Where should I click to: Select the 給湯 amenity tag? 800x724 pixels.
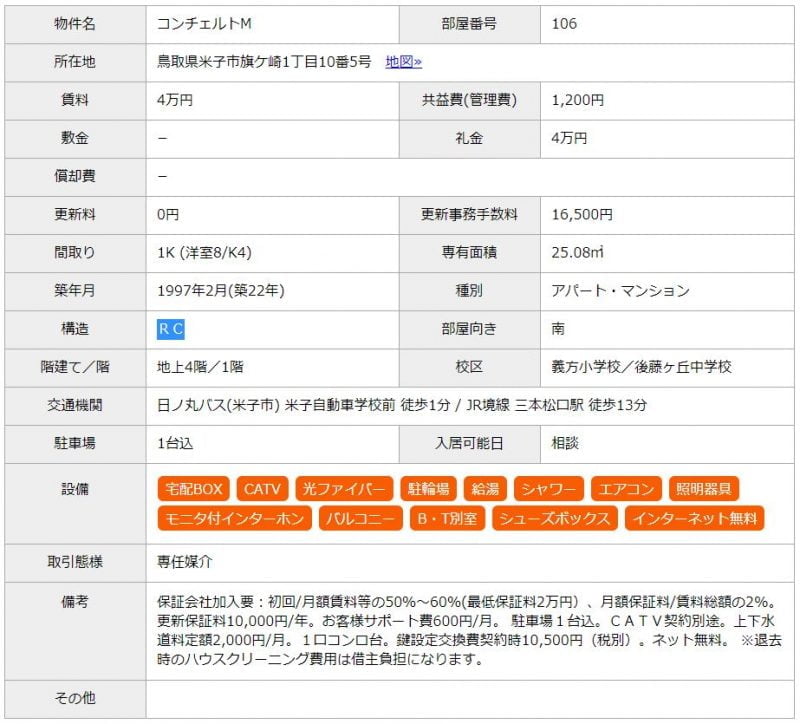(485, 489)
